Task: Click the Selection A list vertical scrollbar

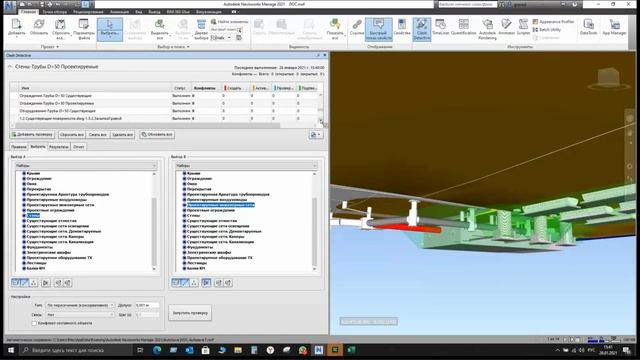Action: (x=154, y=221)
